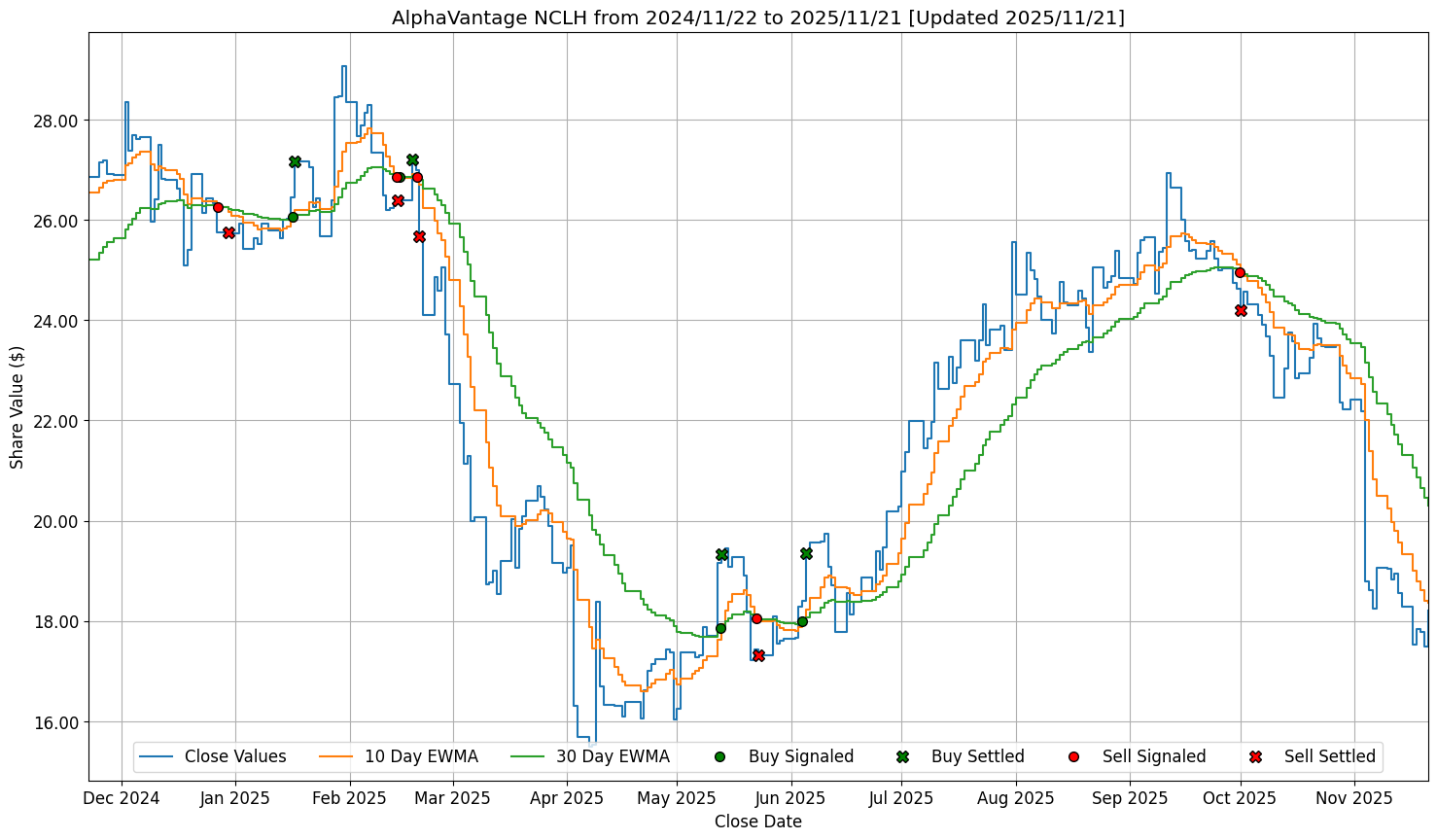Click the Close Date x-axis label
The width and height of the screenshot is (1437, 840).
(x=757, y=822)
